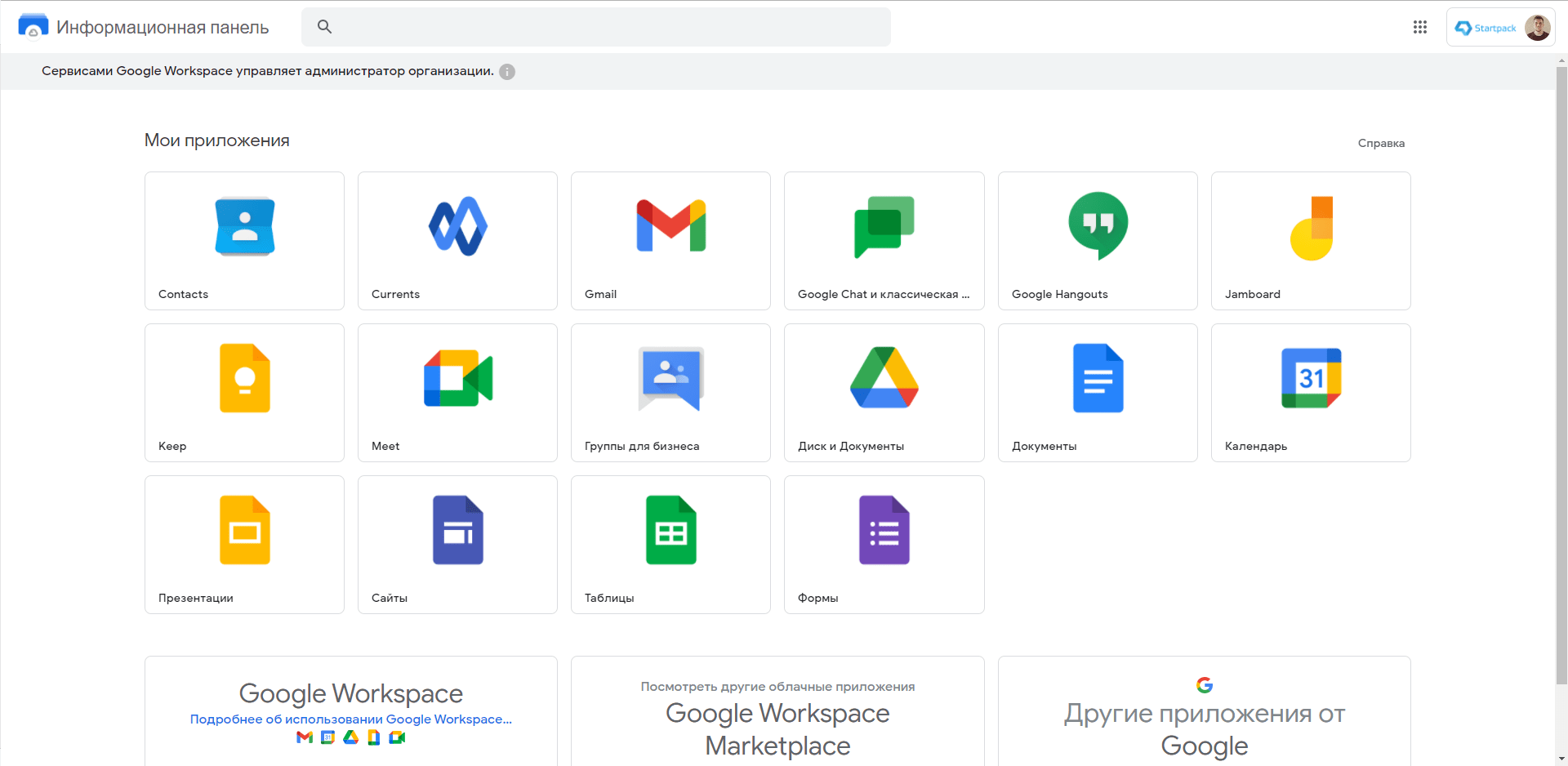Open the Contacts app icon
This screenshot has width=1568, height=766.
tap(245, 226)
